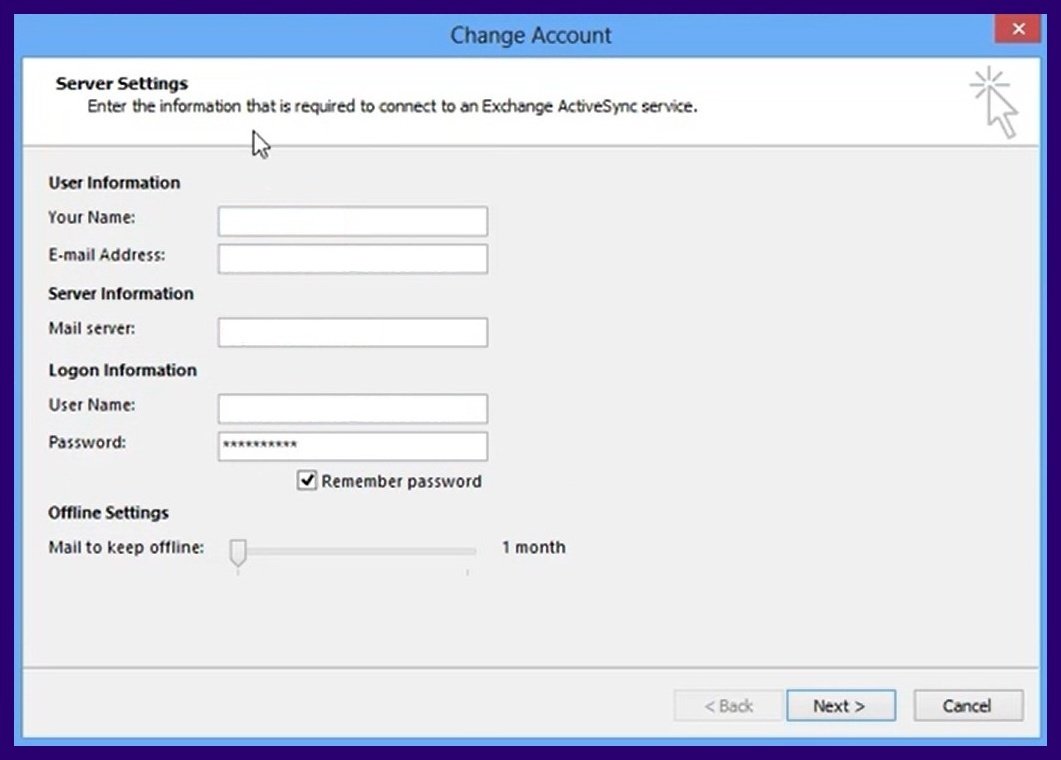Click the 'User Name:' label
1061x760 pixels.
click(91, 405)
